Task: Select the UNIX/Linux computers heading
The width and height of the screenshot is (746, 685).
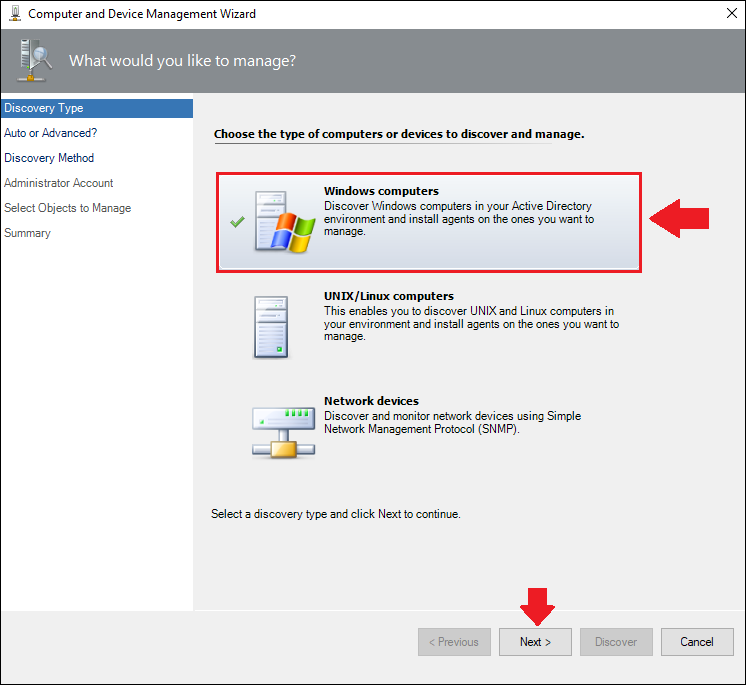Action: click(389, 296)
